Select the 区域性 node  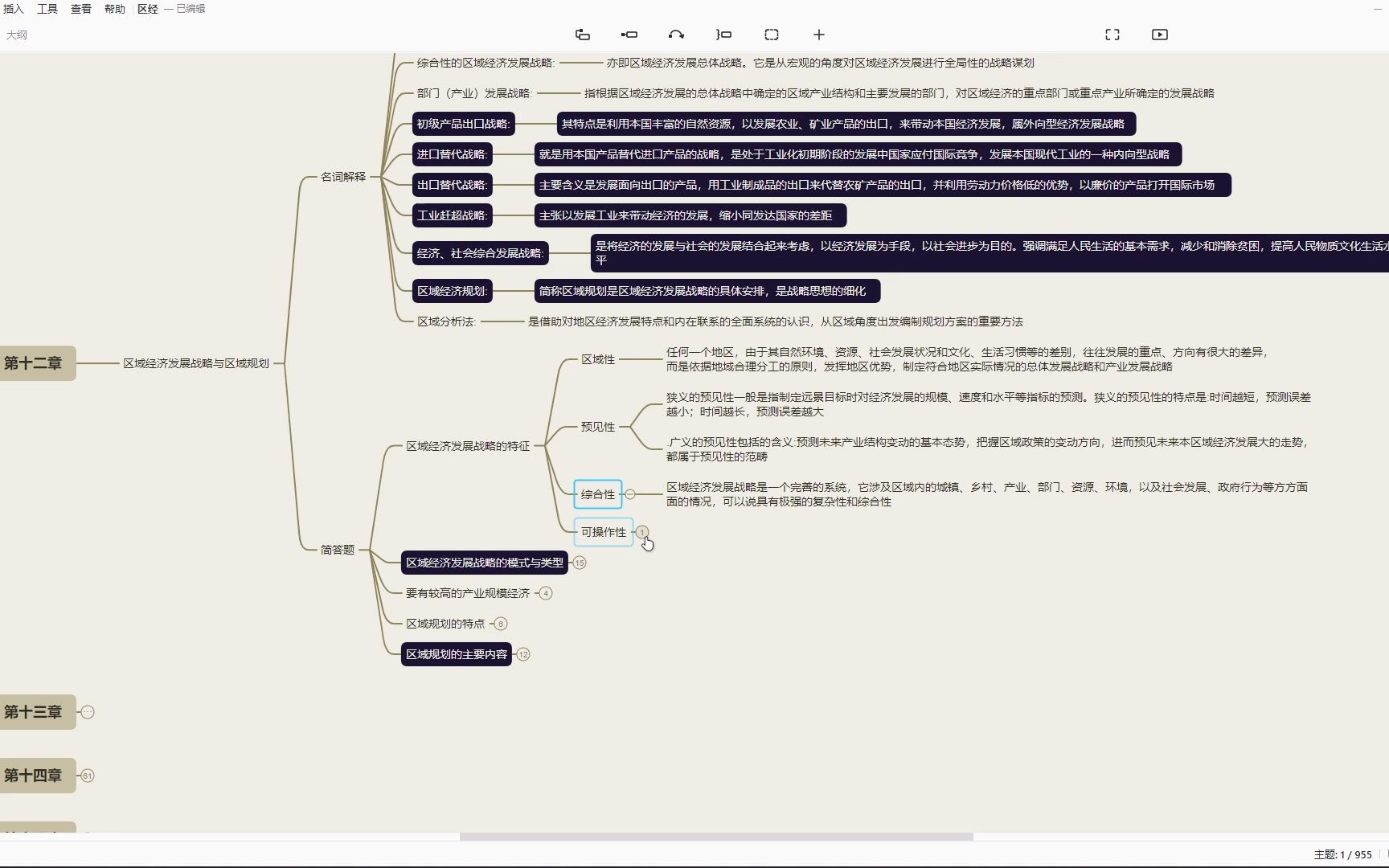[x=598, y=359]
